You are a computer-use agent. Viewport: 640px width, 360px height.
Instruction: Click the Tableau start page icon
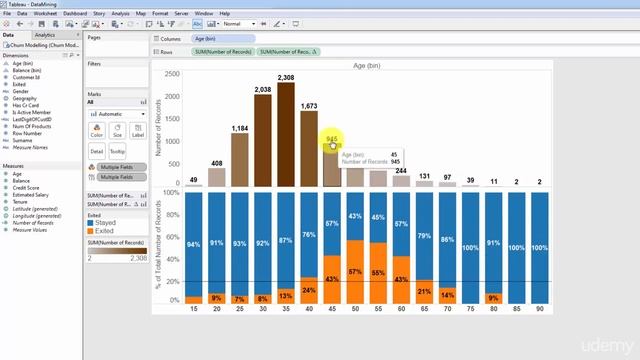coord(7,24)
